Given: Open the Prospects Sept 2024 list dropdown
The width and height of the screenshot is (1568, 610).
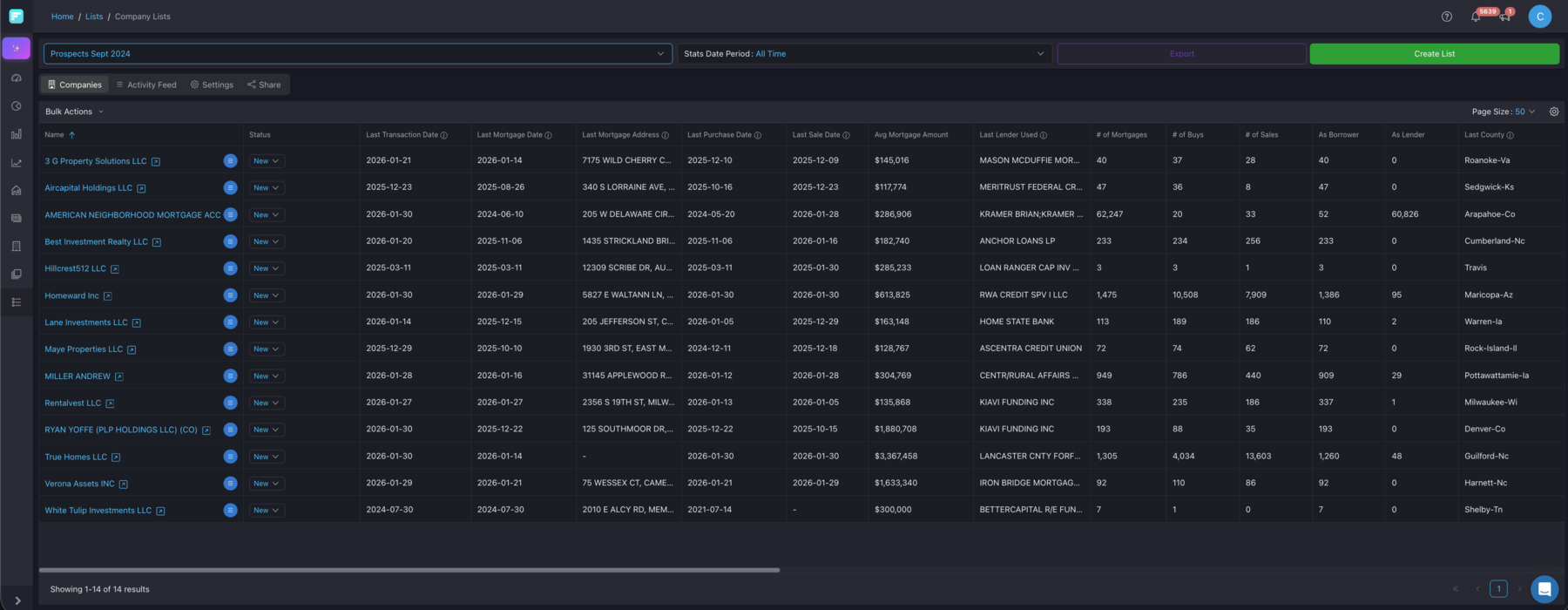Looking at the screenshot, I should coord(357,54).
